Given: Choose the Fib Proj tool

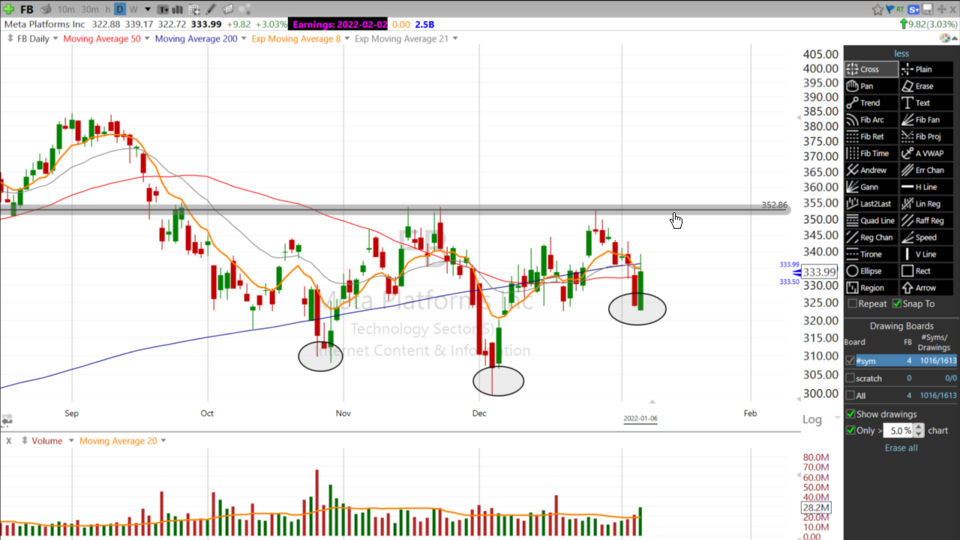Looking at the screenshot, I should 927,137.
